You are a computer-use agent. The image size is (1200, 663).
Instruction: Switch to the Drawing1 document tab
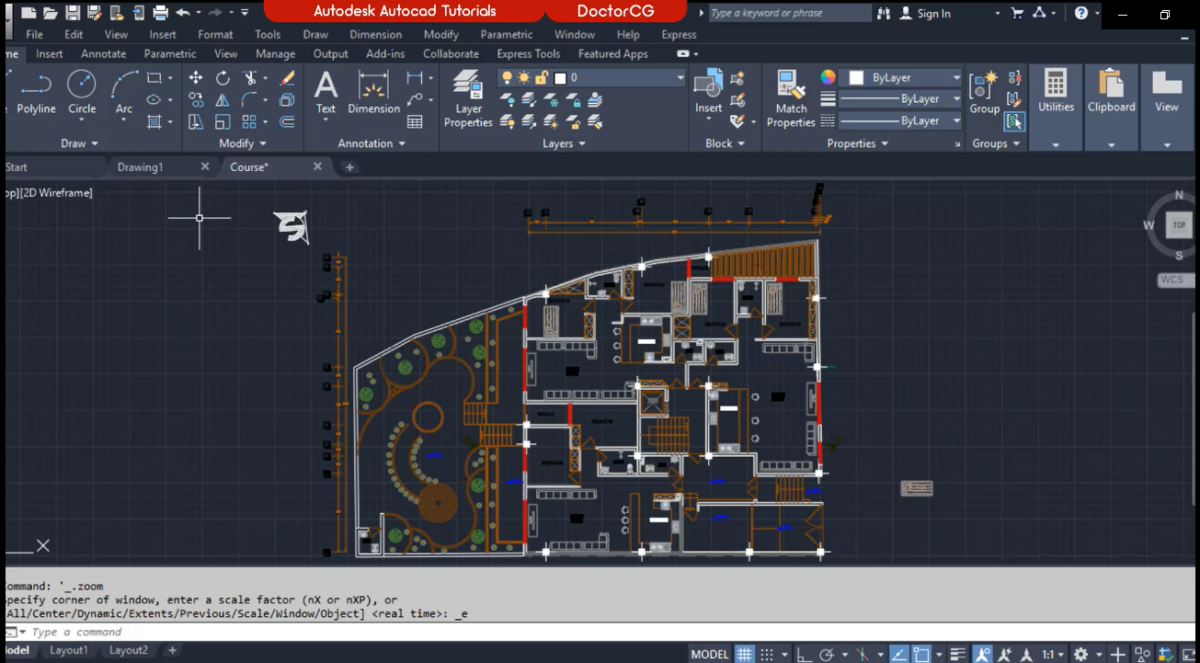coord(140,167)
